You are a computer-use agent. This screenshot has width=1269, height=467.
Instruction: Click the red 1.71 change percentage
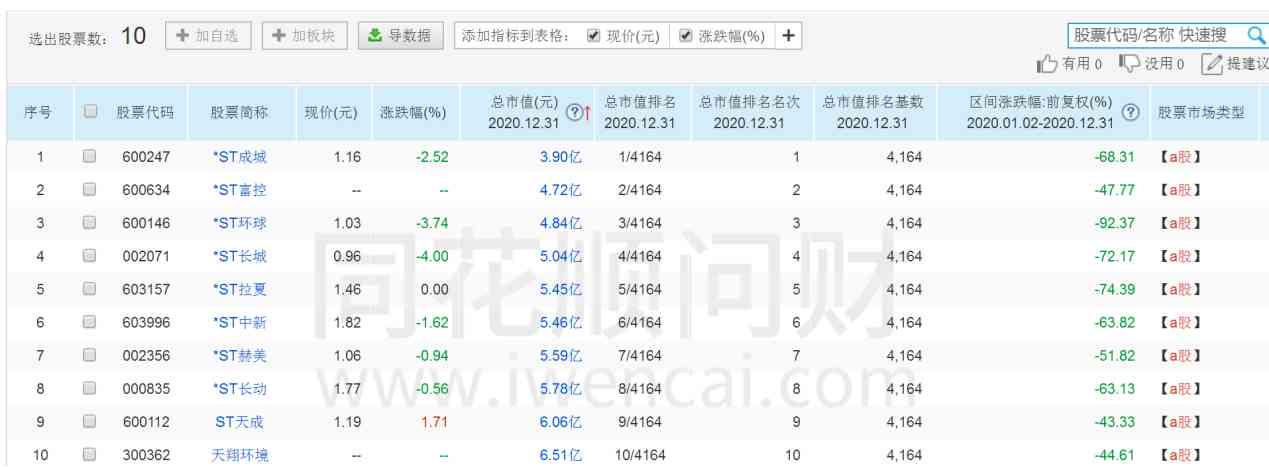click(x=435, y=422)
